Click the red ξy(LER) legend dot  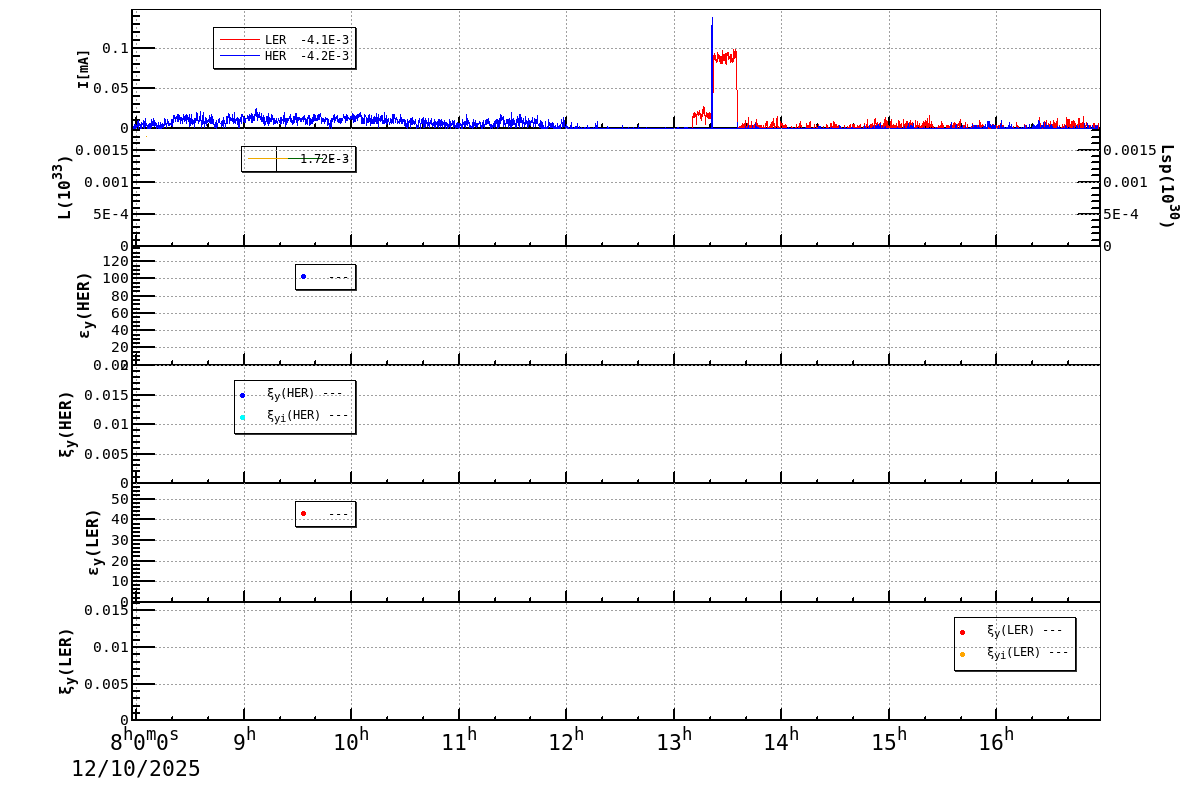click(x=962, y=632)
